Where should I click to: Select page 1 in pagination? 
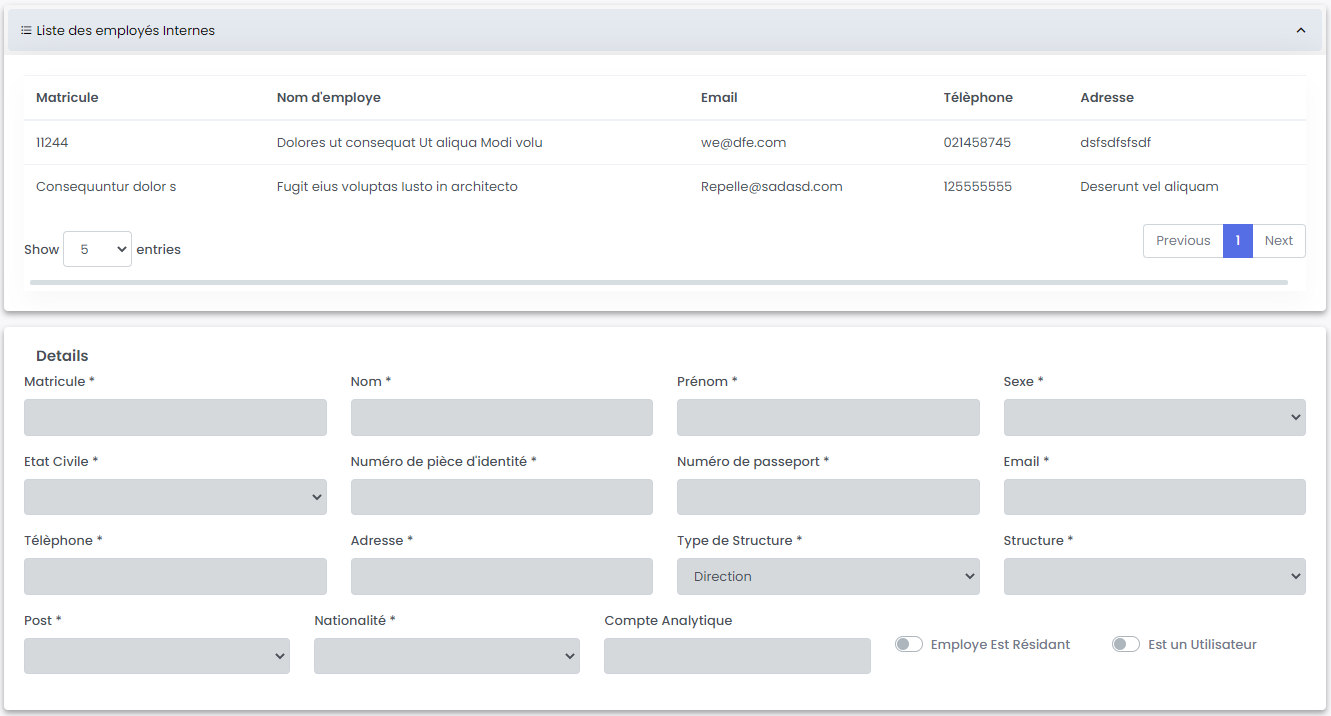(x=1237, y=241)
